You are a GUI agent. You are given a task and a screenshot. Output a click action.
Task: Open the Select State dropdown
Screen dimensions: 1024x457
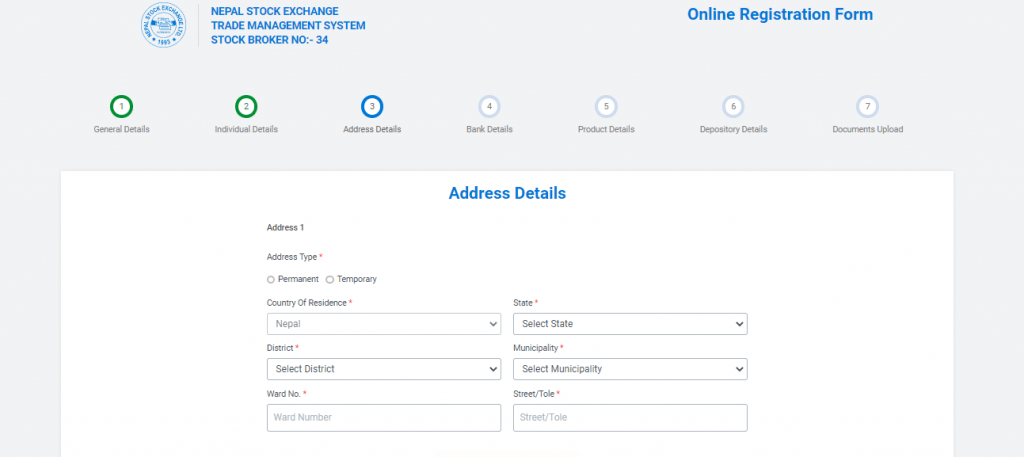[630, 324]
